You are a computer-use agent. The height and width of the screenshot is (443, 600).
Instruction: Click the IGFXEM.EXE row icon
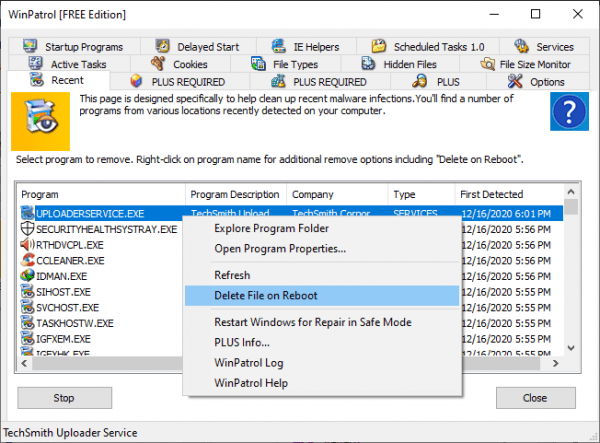click(x=27, y=339)
